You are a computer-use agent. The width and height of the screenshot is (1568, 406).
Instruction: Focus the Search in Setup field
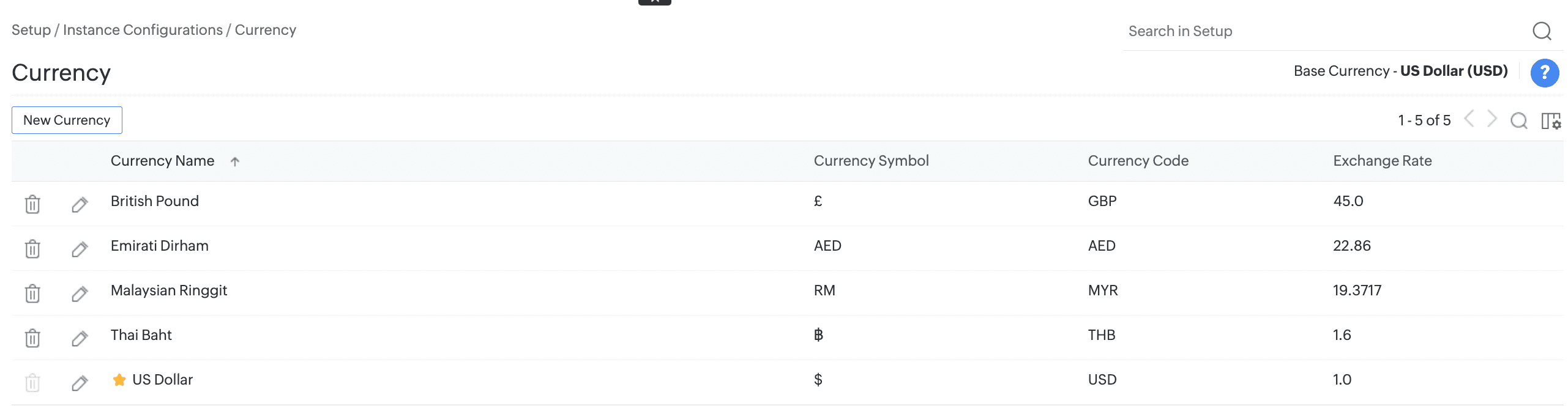tap(1322, 31)
